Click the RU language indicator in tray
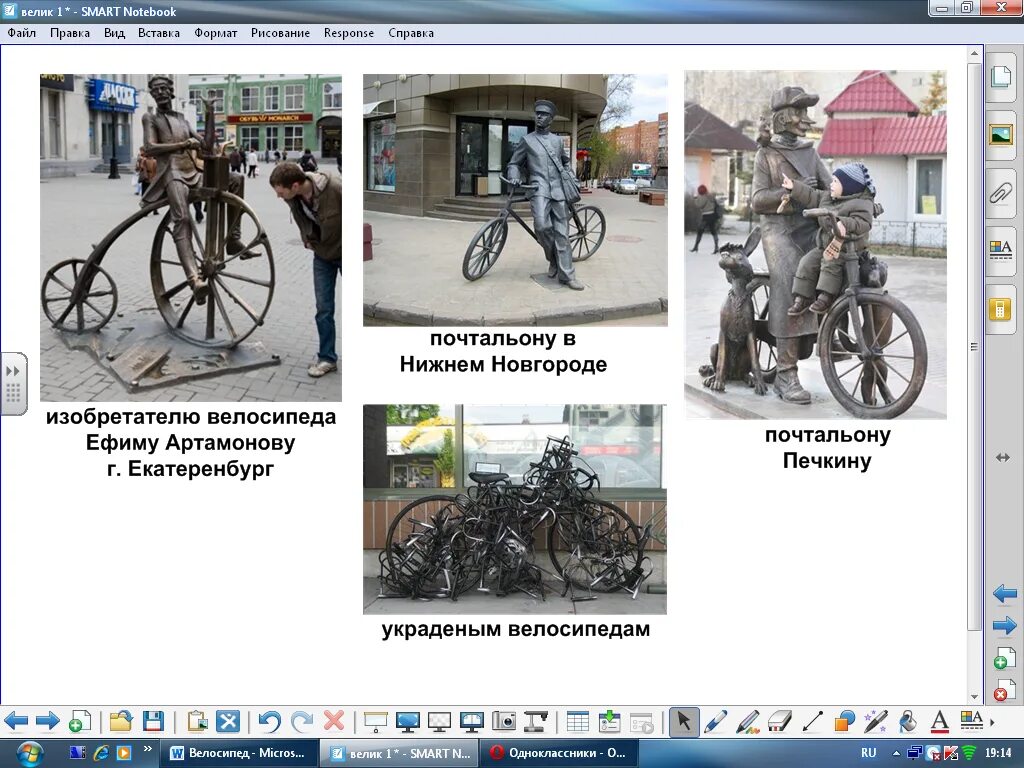1024x768 pixels. click(869, 753)
